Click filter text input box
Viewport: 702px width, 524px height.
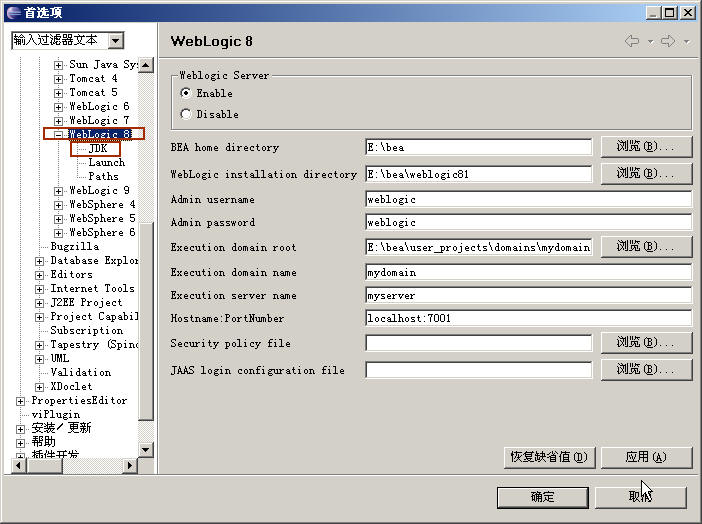60,40
